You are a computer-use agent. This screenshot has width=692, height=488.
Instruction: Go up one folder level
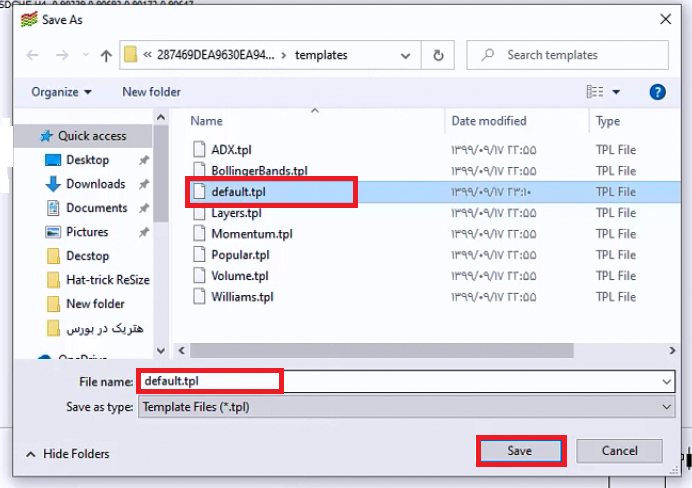click(106, 55)
